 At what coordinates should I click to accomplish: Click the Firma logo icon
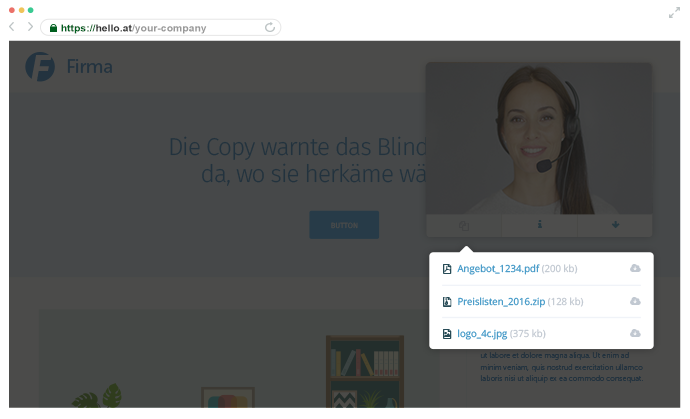click(40, 67)
